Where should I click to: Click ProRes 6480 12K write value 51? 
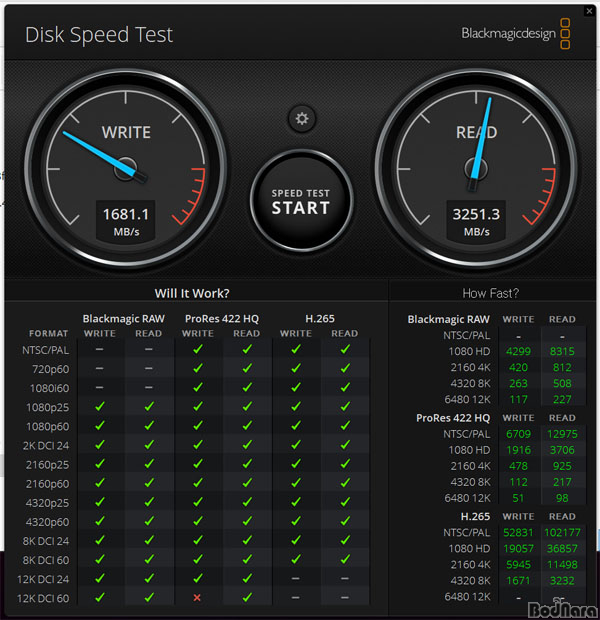pos(518,498)
